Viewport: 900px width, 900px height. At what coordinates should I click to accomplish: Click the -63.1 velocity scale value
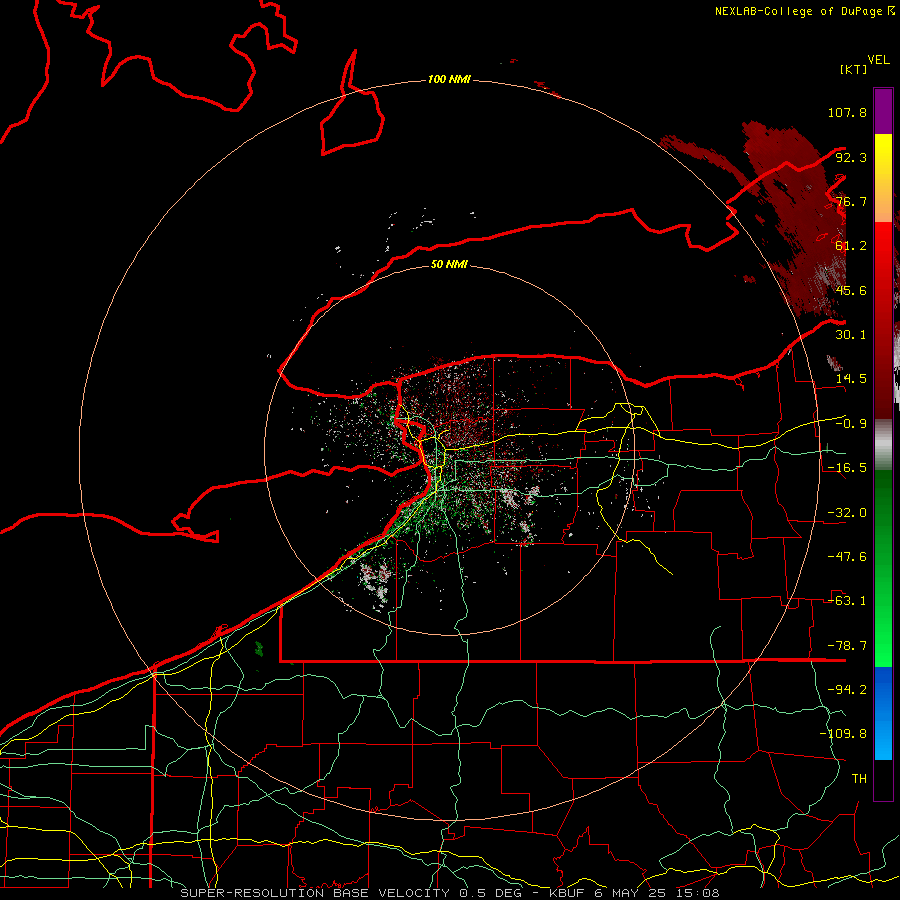[x=847, y=601]
